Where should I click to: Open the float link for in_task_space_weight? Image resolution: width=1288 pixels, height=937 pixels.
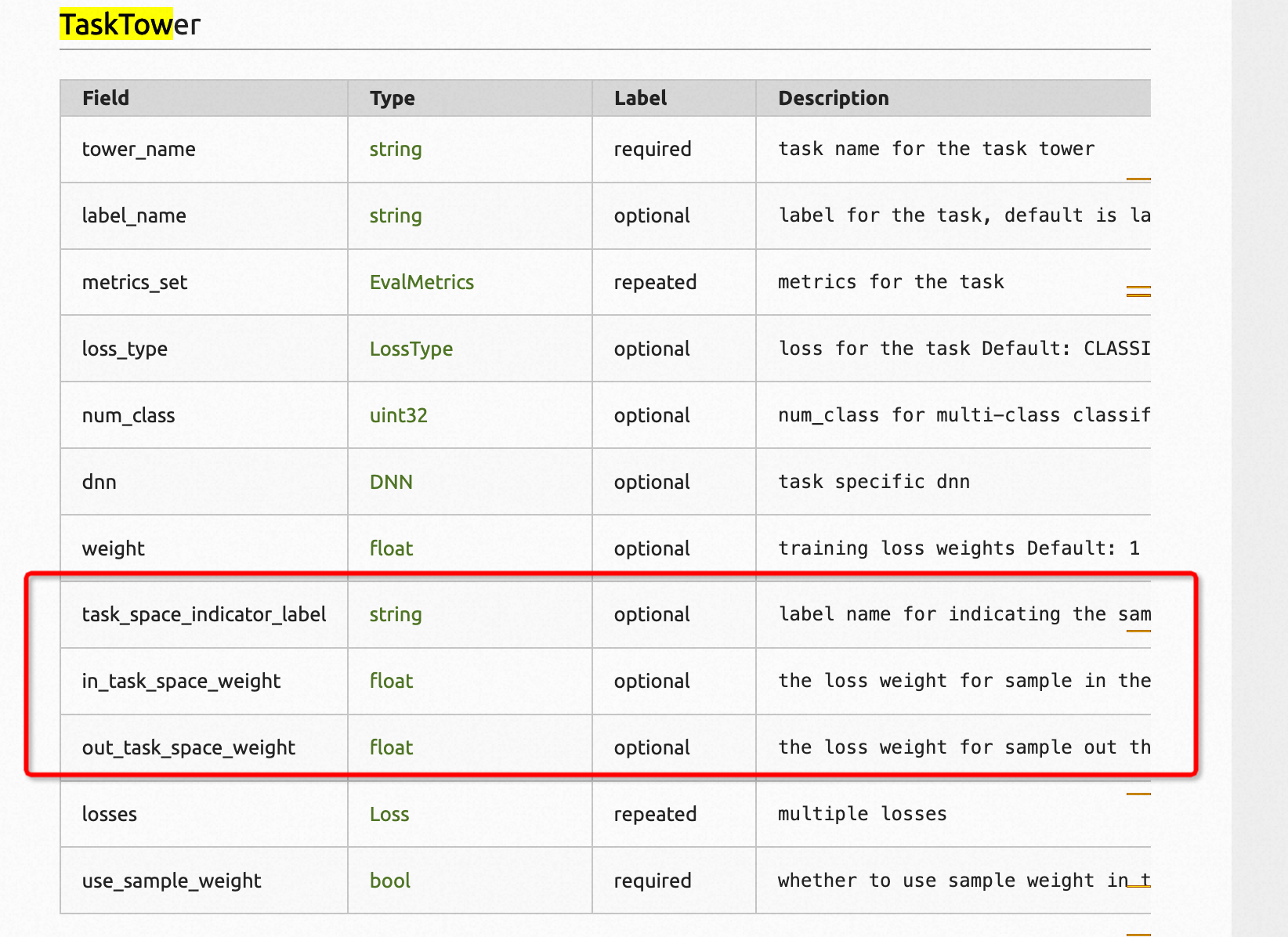391,681
